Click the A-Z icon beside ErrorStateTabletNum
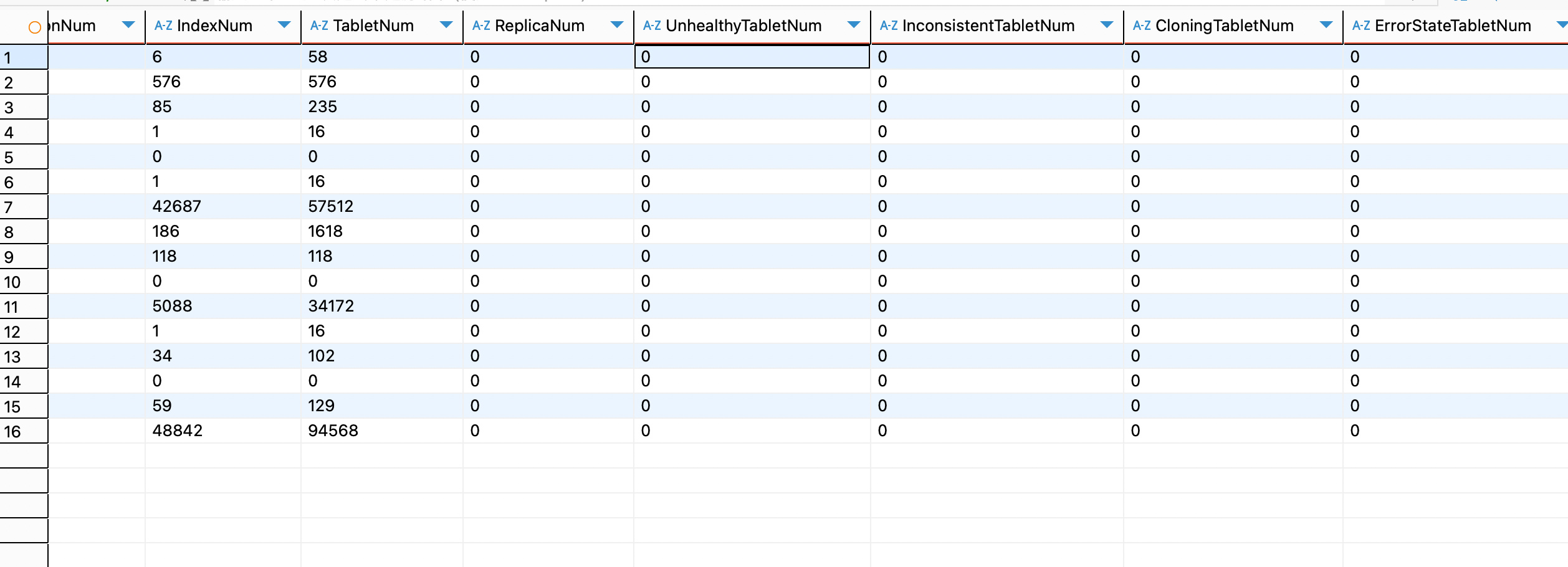The height and width of the screenshot is (567, 1568). 1360,26
